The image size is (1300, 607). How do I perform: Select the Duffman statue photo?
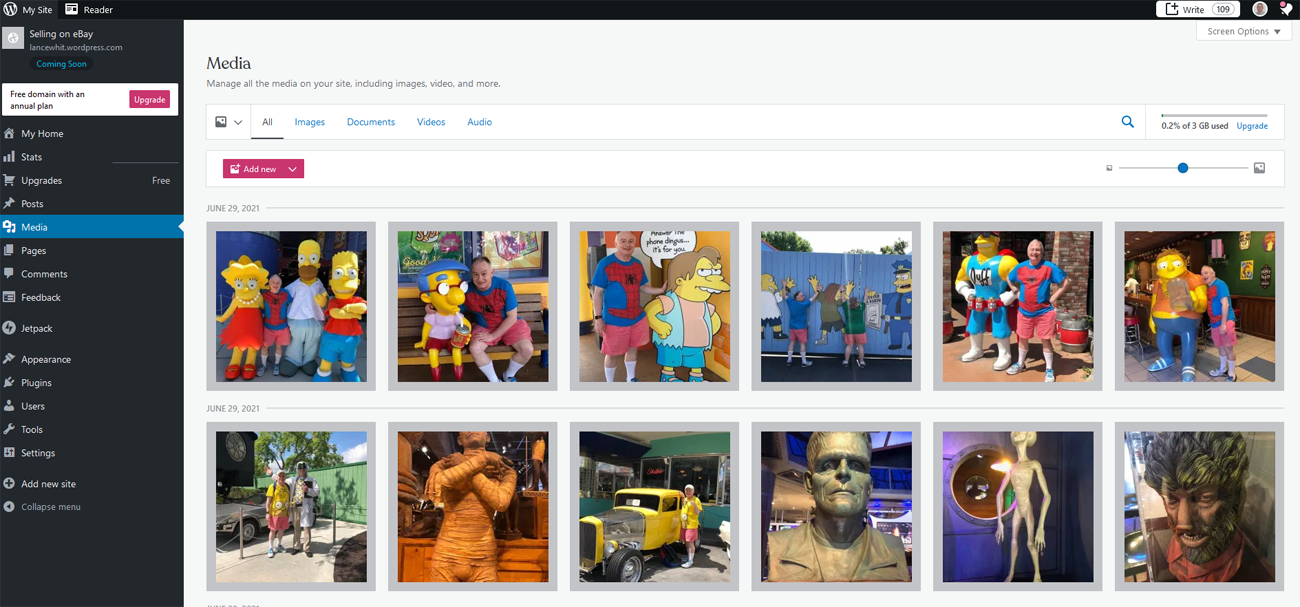[1018, 306]
